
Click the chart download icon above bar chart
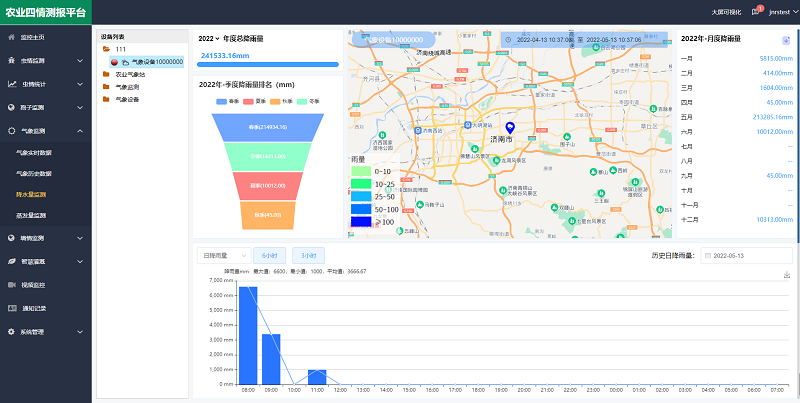click(x=787, y=275)
